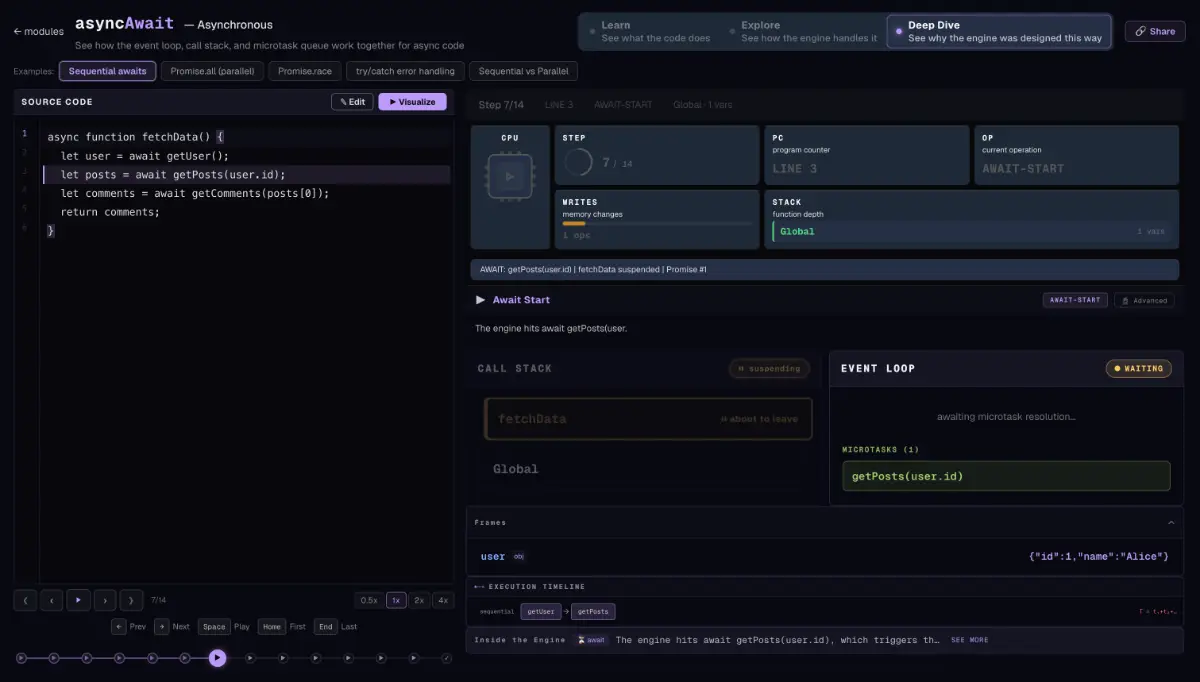Click the Execution Timeline header icon
The image size is (1200, 682).
coord(479,586)
